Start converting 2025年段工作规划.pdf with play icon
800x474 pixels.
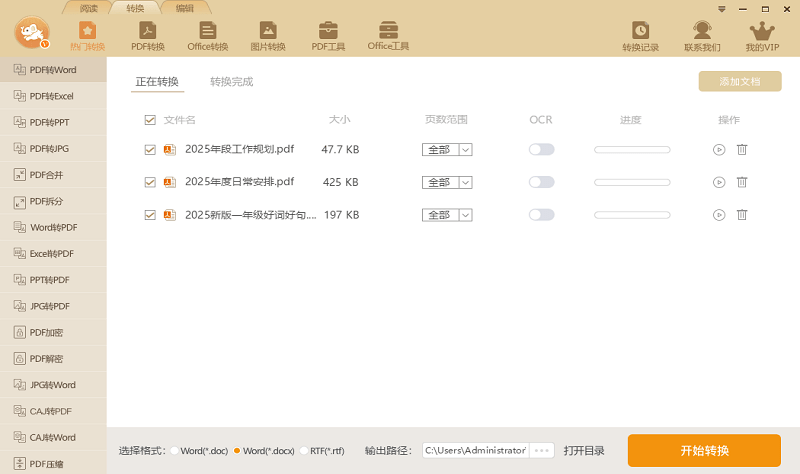point(719,150)
